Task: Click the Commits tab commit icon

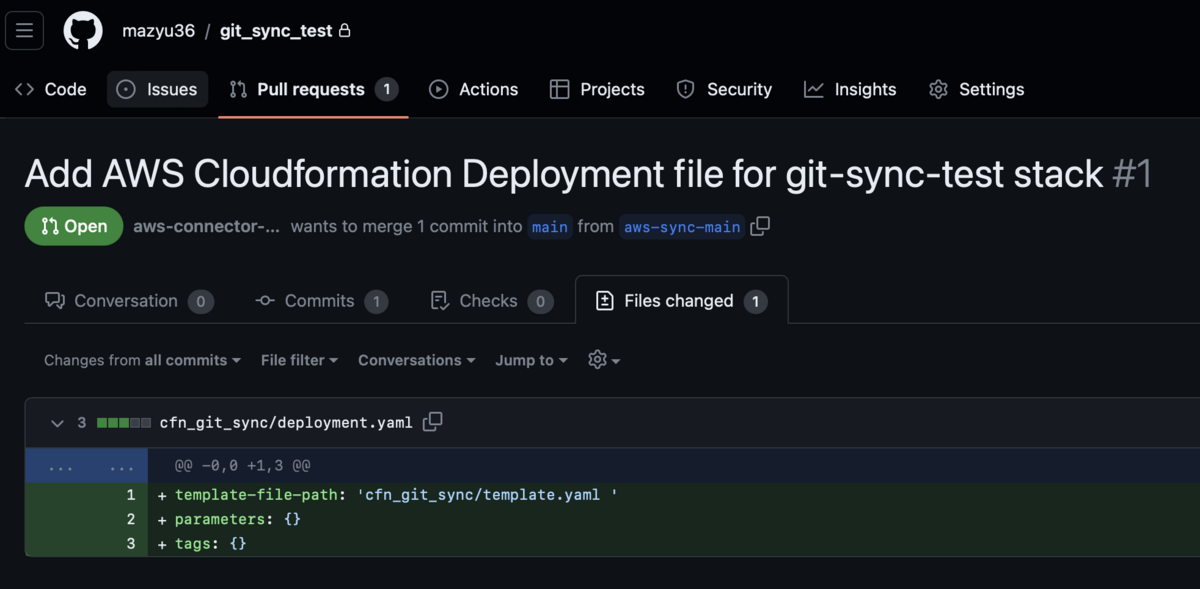Action: click(264, 300)
